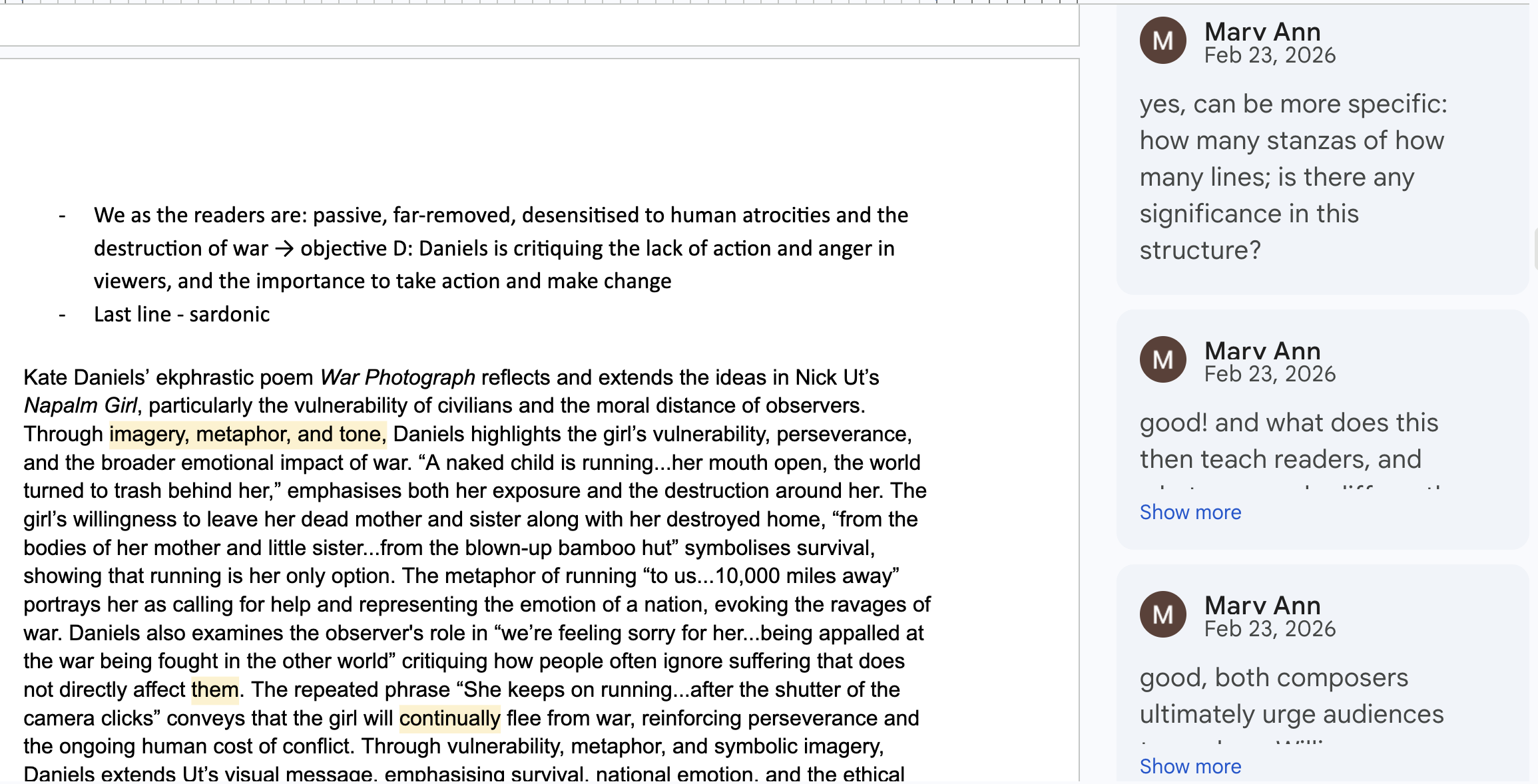The width and height of the screenshot is (1538, 784).
Task: Click the highlighted word "them"
Action: (215, 689)
